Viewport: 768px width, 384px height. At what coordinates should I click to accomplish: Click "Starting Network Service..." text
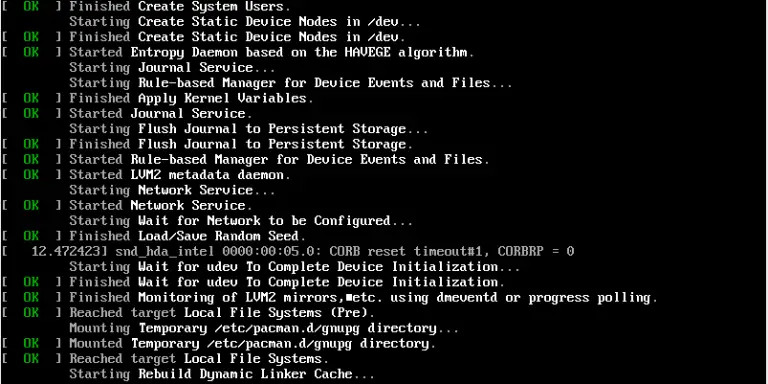(172, 190)
